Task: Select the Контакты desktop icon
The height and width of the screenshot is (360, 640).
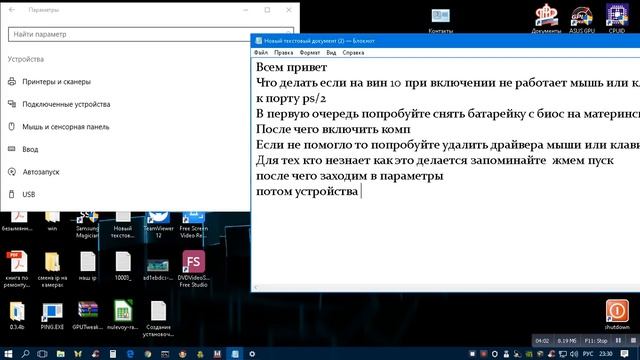Action: pos(440,20)
